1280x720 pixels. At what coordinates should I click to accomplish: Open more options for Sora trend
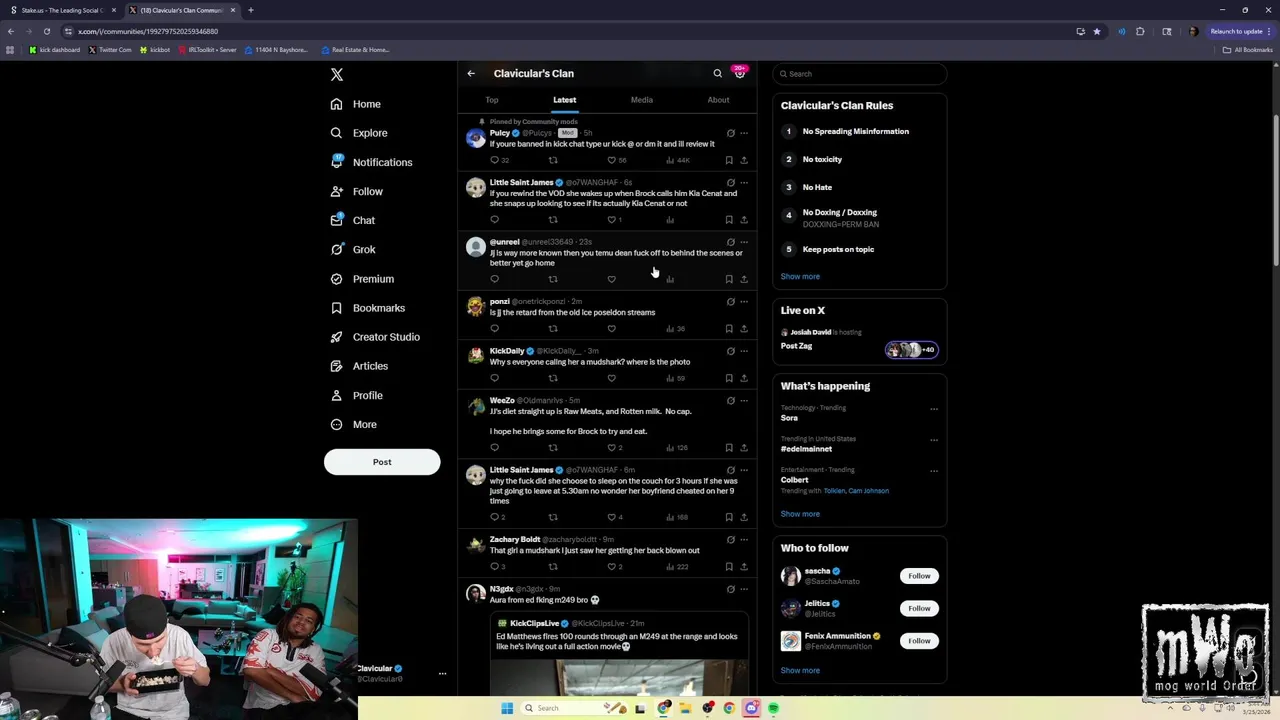pos(934,409)
